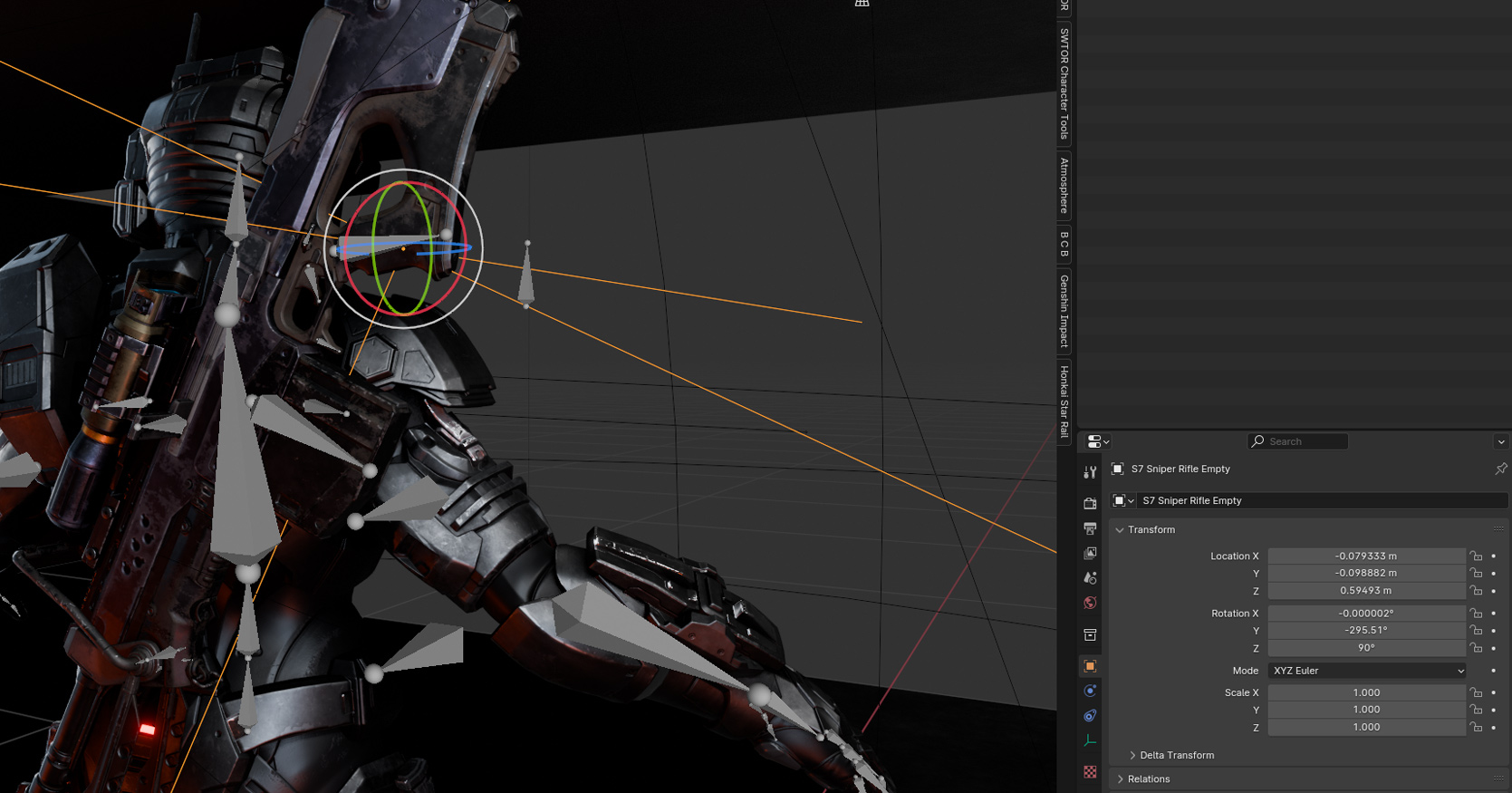Animate the Scale X property dot
The image size is (1512, 793).
tap(1494, 692)
